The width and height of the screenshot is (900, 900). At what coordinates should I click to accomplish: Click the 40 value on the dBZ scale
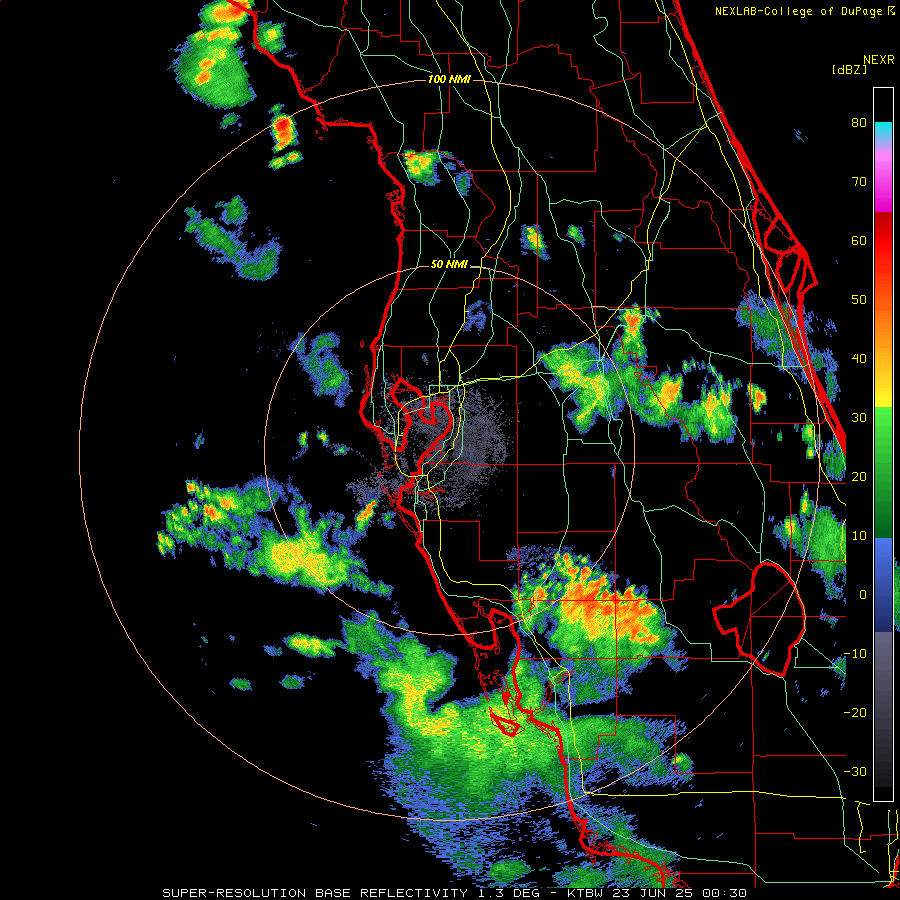pos(859,359)
